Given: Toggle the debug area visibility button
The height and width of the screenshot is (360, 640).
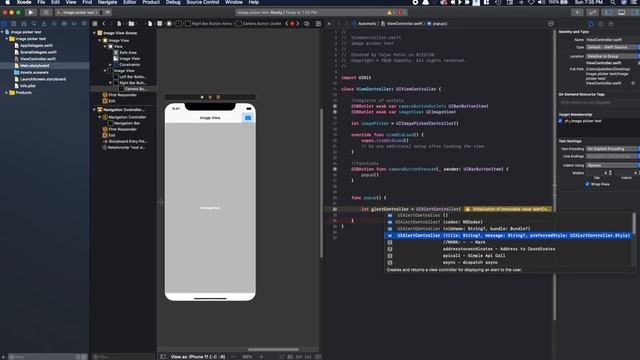Looking at the screenshot, I should pos(622,13).
